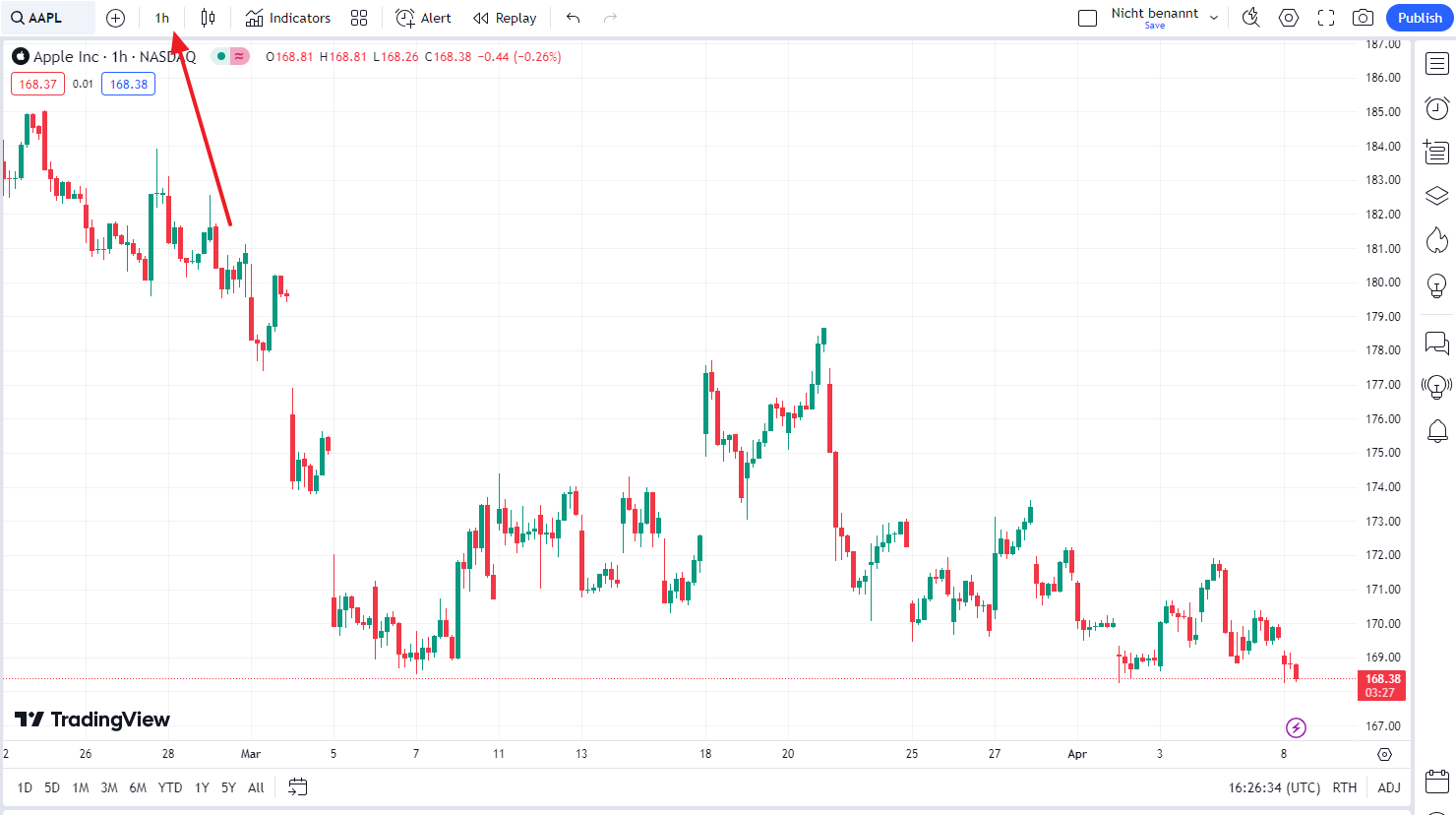Open the Nicht benannt layout name
Screen dimensions: 1456x815
pos(1155,13)
